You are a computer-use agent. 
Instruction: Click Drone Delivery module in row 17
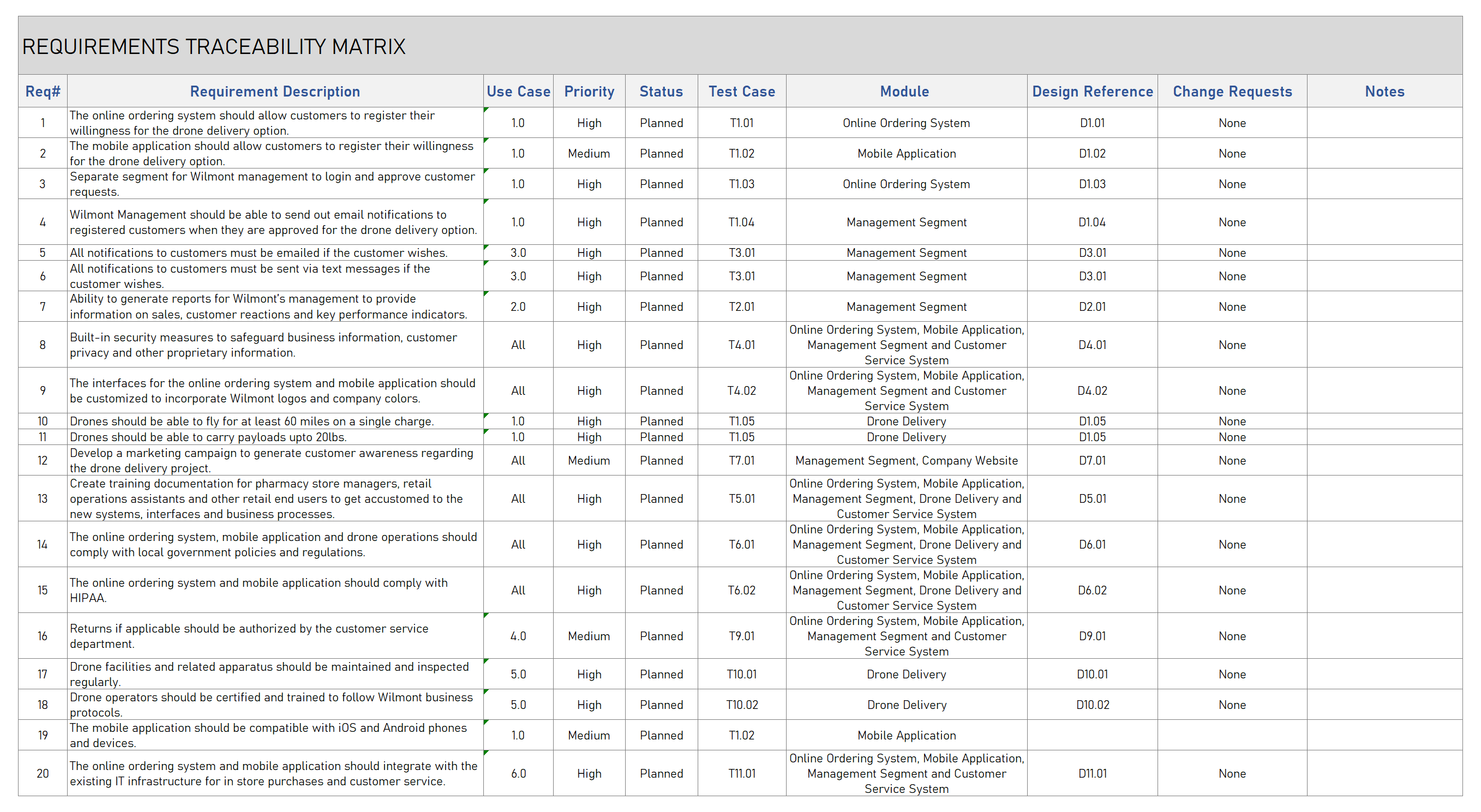[x=906, y=674]
